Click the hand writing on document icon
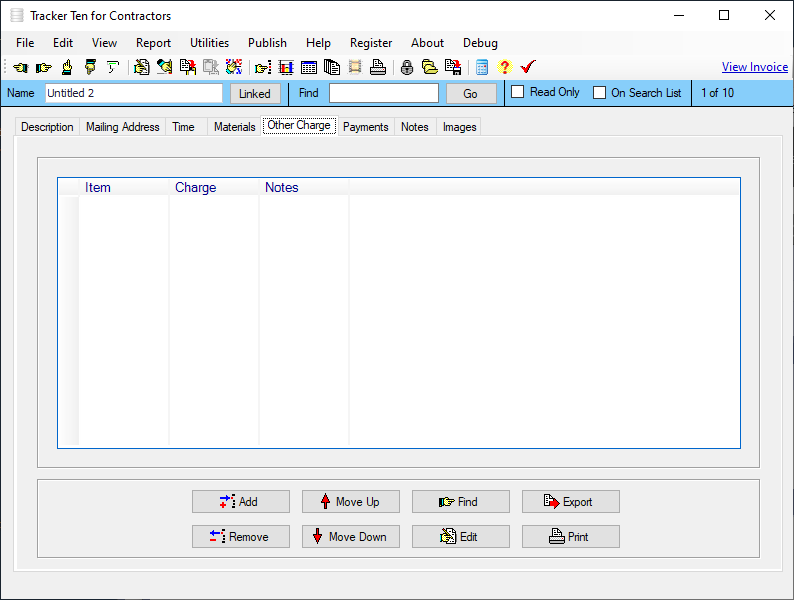The width and height of the screenshot is (794, 600). [x=141, y=67]
